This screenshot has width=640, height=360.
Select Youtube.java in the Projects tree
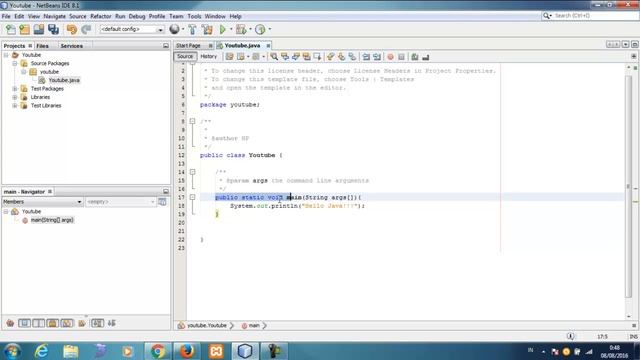[x=64, y=80]
